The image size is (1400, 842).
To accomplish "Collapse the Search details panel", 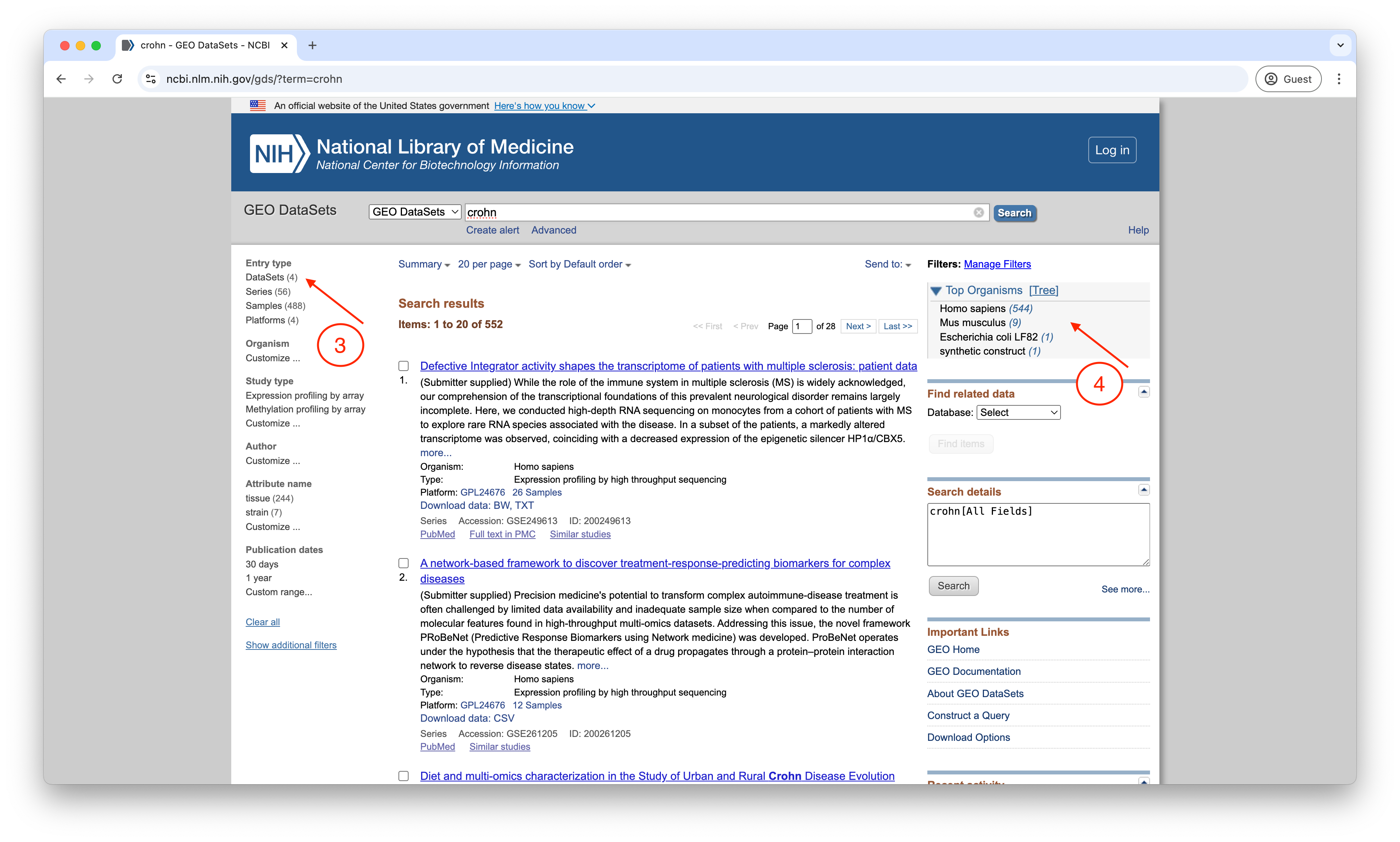I will point(1144,490).
